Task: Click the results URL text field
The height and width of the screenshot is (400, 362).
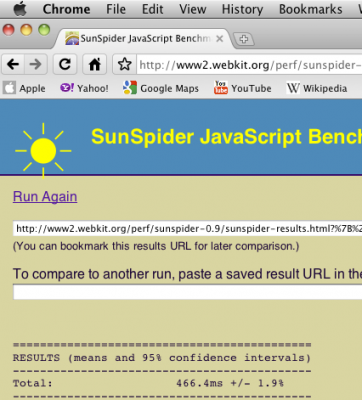Action: [x=187, y=229]
